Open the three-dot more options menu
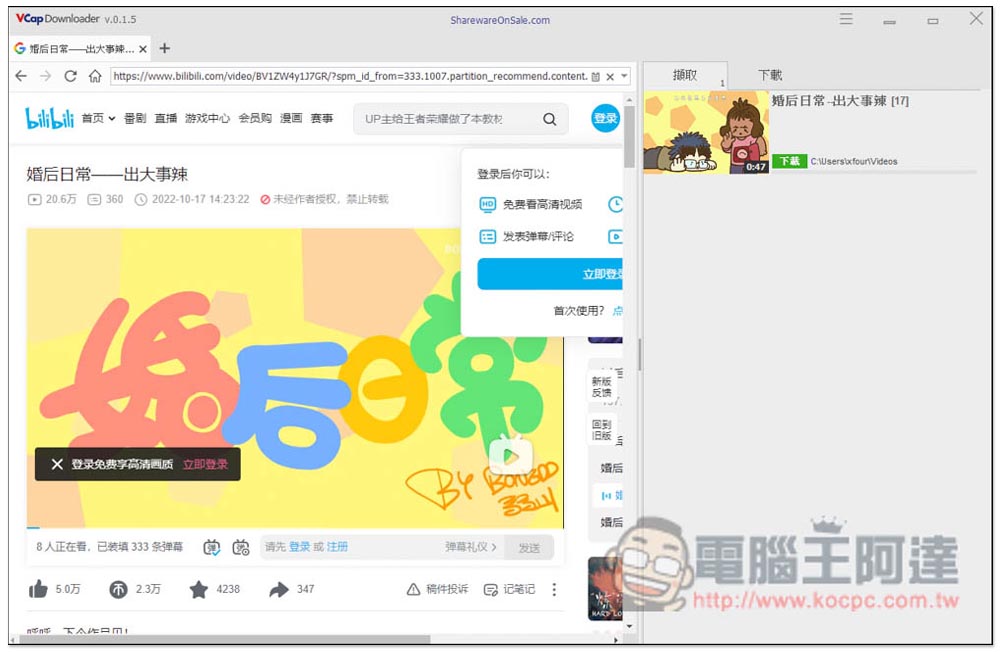 (555, 590)
